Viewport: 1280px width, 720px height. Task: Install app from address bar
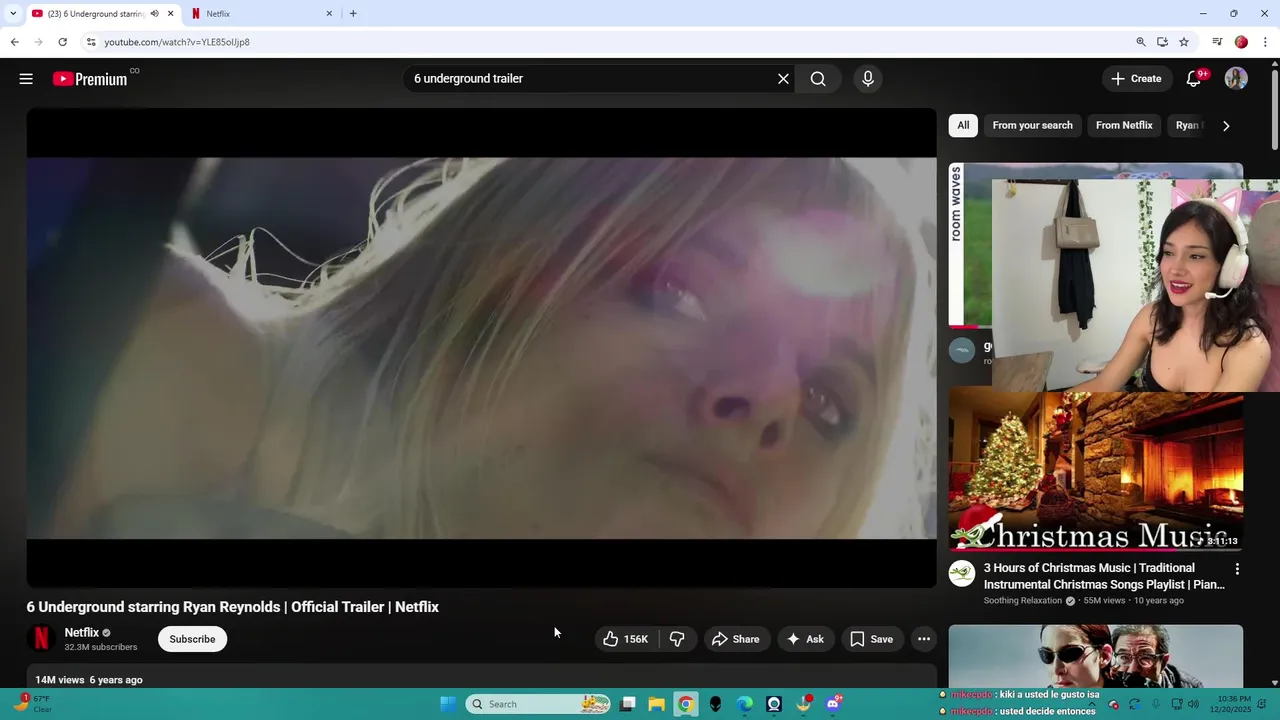click(x=1162, y=42)
